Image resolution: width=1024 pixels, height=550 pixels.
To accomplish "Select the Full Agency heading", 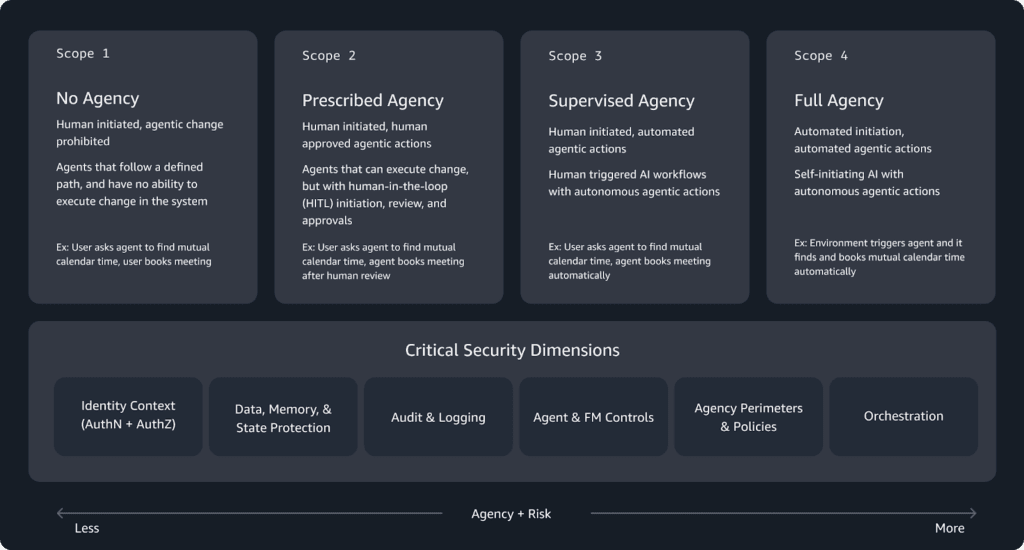I will pyautogui.click(x=838, y=100).
